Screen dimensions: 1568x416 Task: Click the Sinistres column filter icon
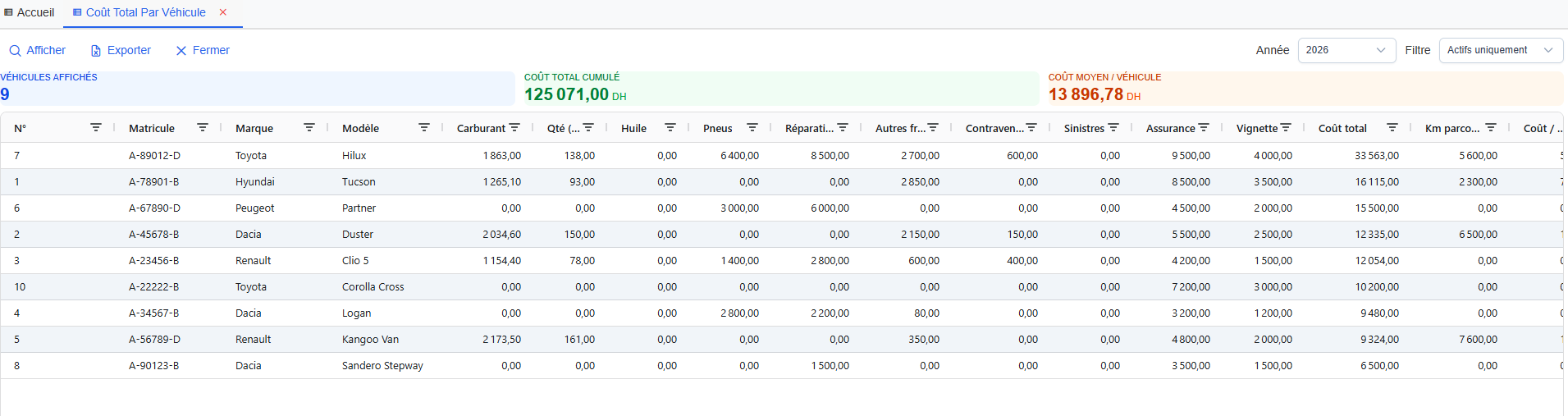point(1113,128)
